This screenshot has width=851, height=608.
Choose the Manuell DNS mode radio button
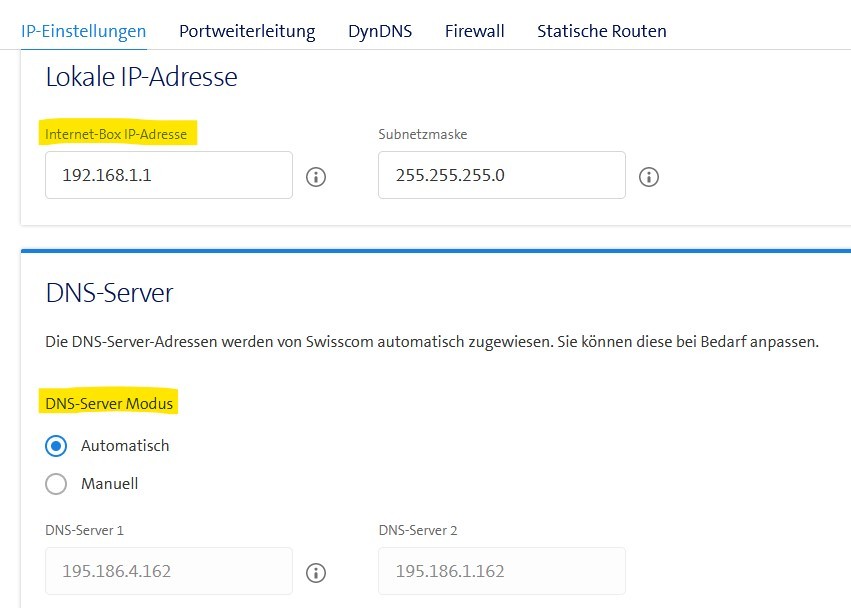[x=57, y=484]
